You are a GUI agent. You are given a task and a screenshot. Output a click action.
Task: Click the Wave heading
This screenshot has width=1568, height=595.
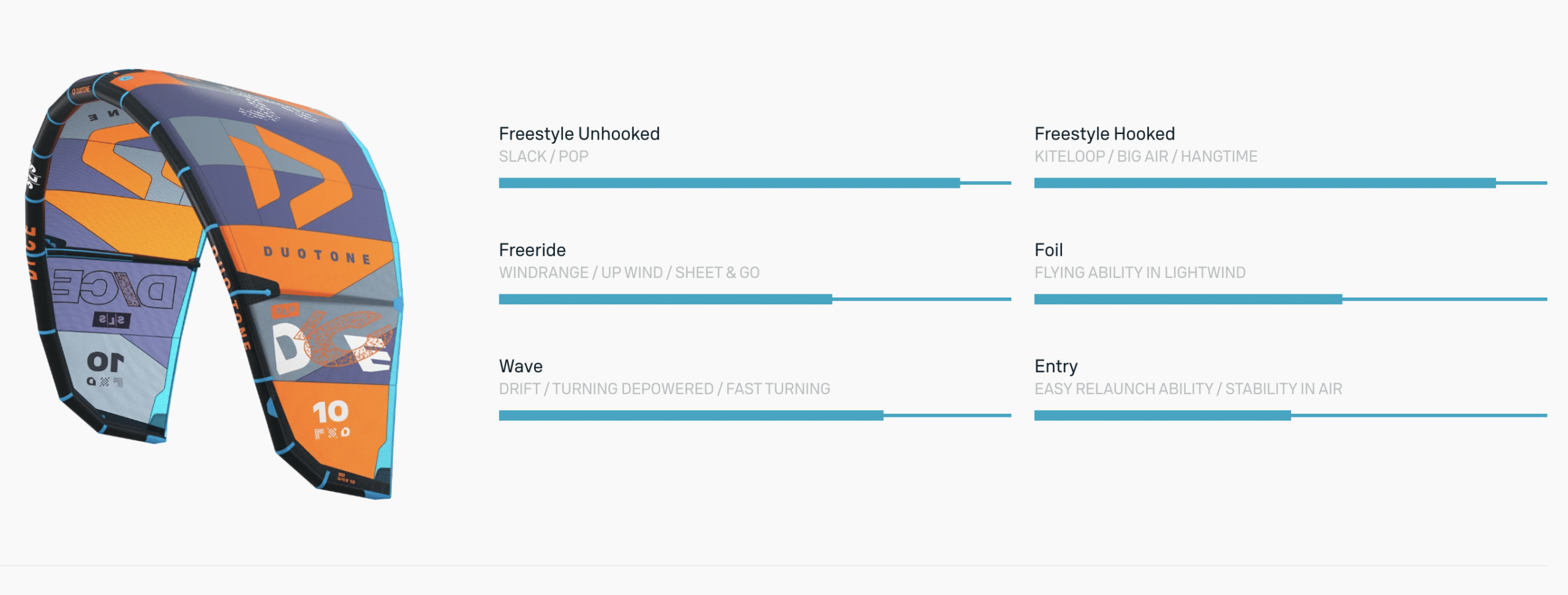(x=521, y=366)
